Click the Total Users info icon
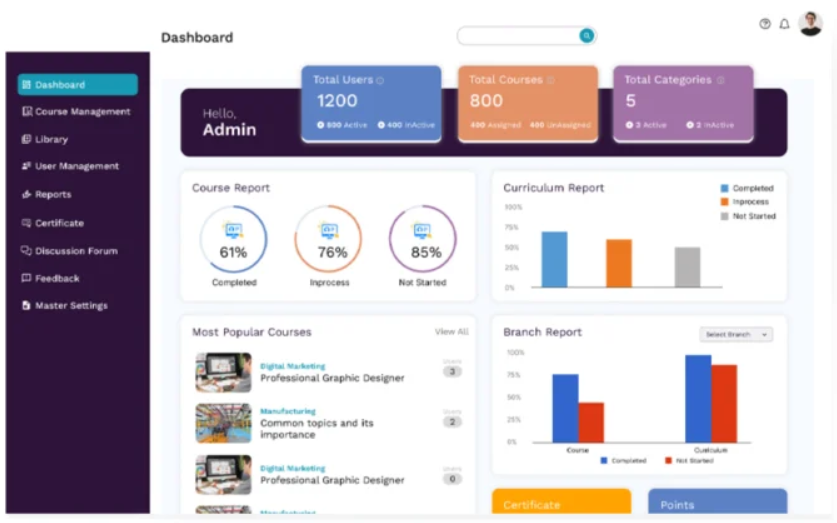The image size is (837, 523). (380, 80)
